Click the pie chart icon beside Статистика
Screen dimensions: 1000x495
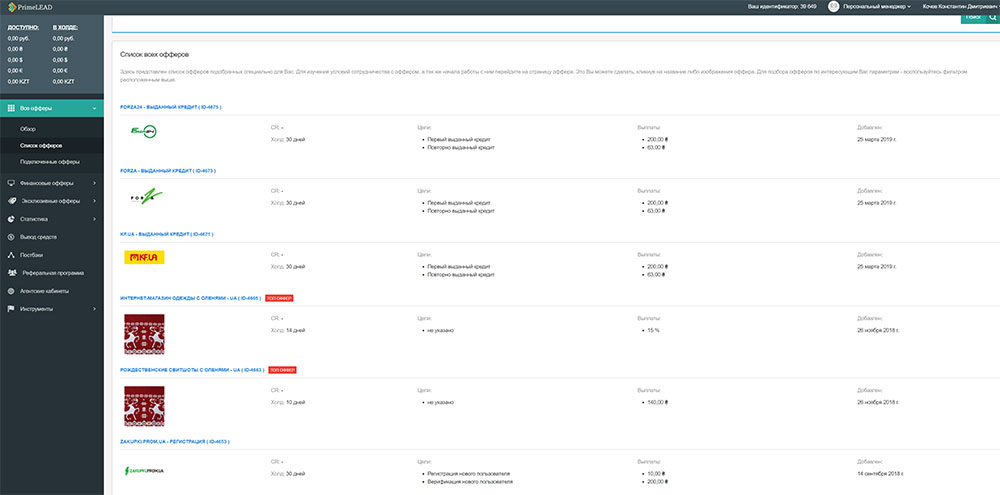click(11, 219)
